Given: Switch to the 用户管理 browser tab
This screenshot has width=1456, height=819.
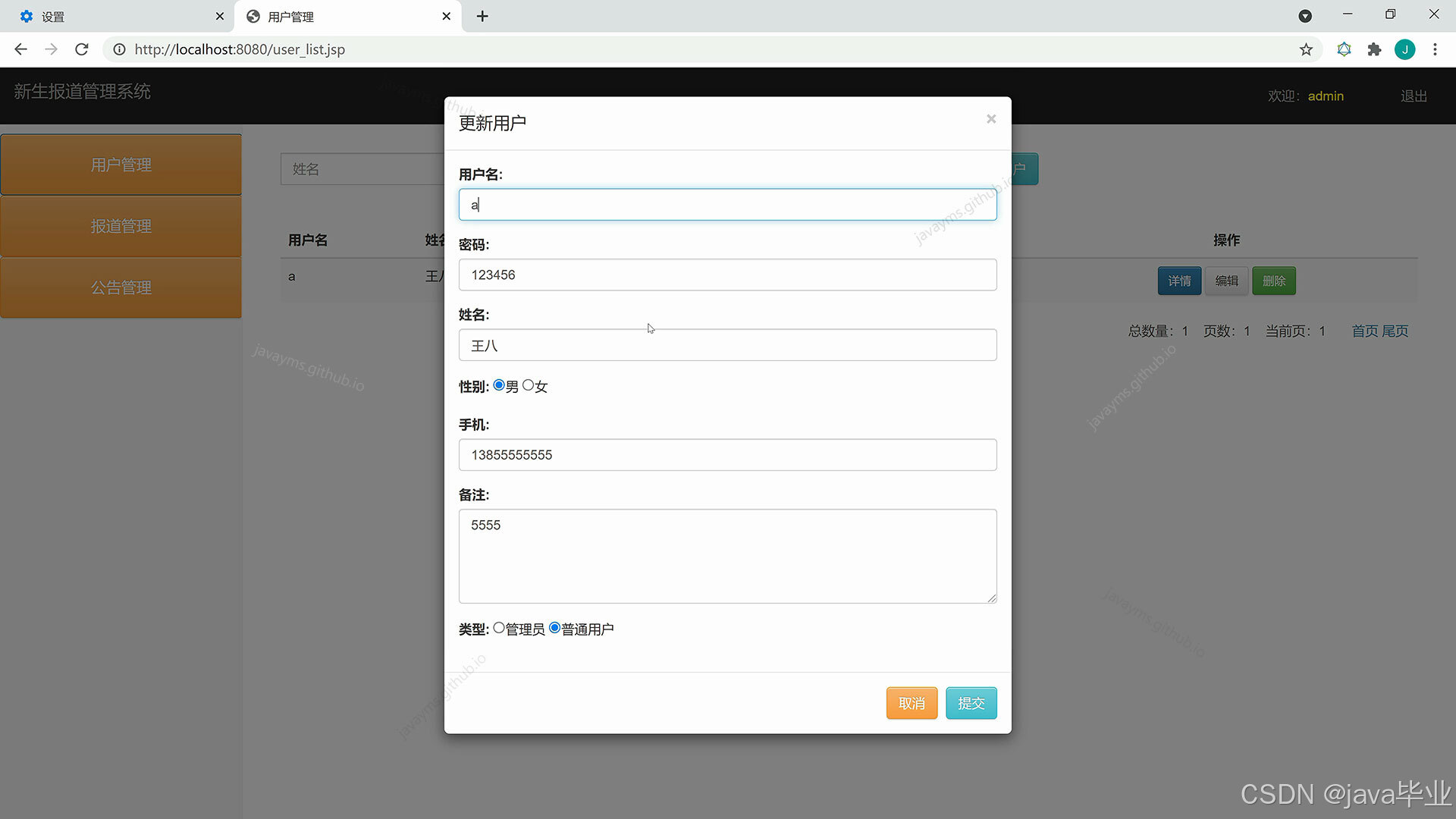Looking at the screenshot, I should click(347, 17).
